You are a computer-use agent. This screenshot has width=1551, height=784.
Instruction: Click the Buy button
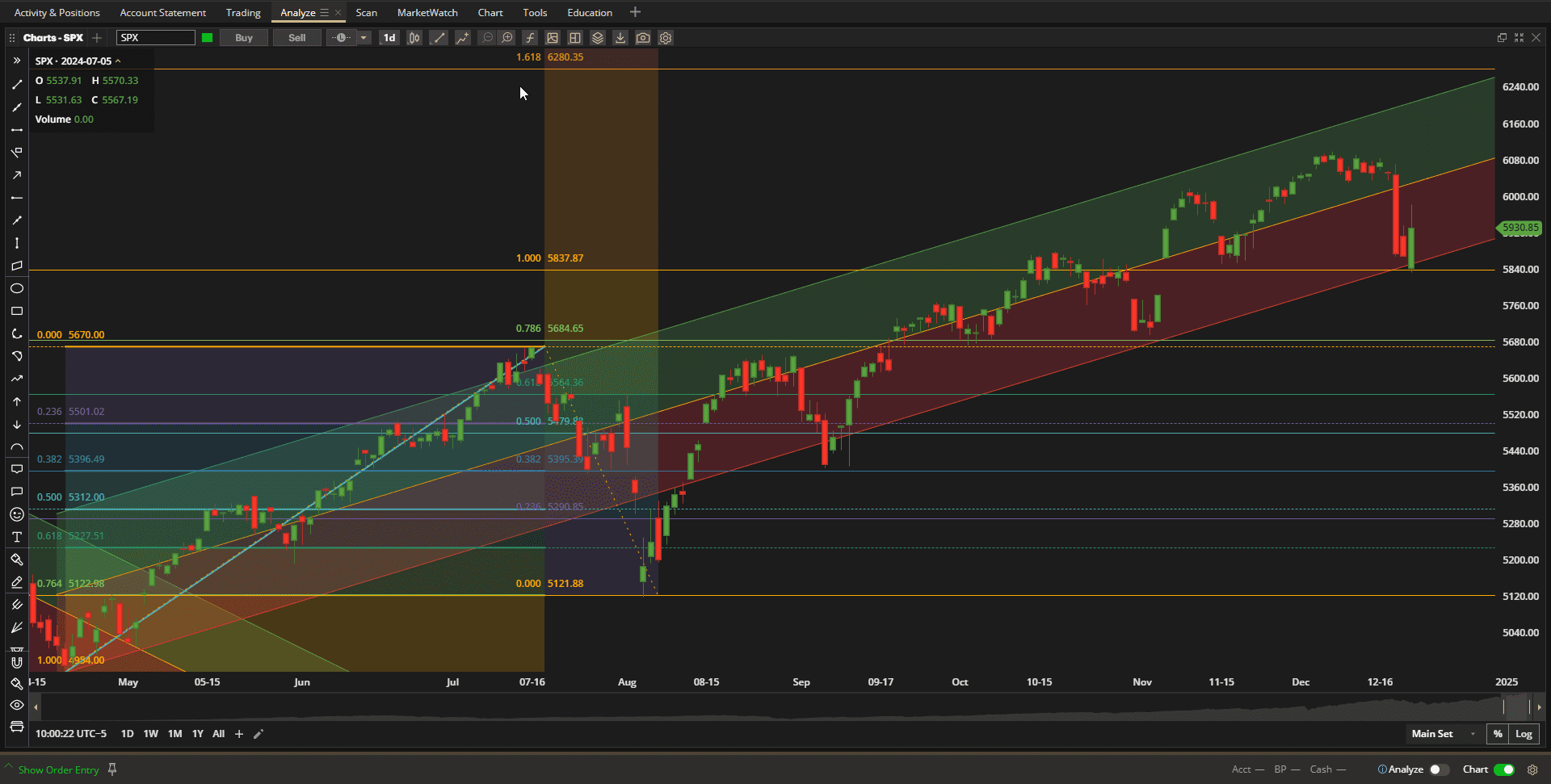(x=244, y=38)
